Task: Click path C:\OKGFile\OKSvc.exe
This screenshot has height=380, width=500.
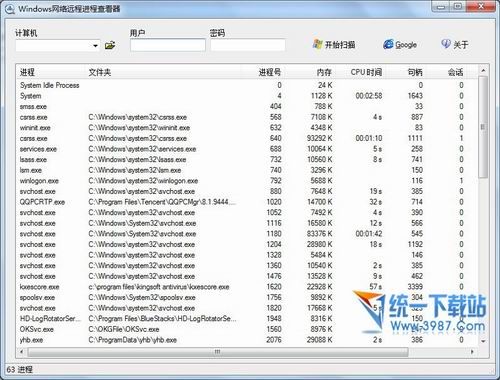Action: coord(124,329)
